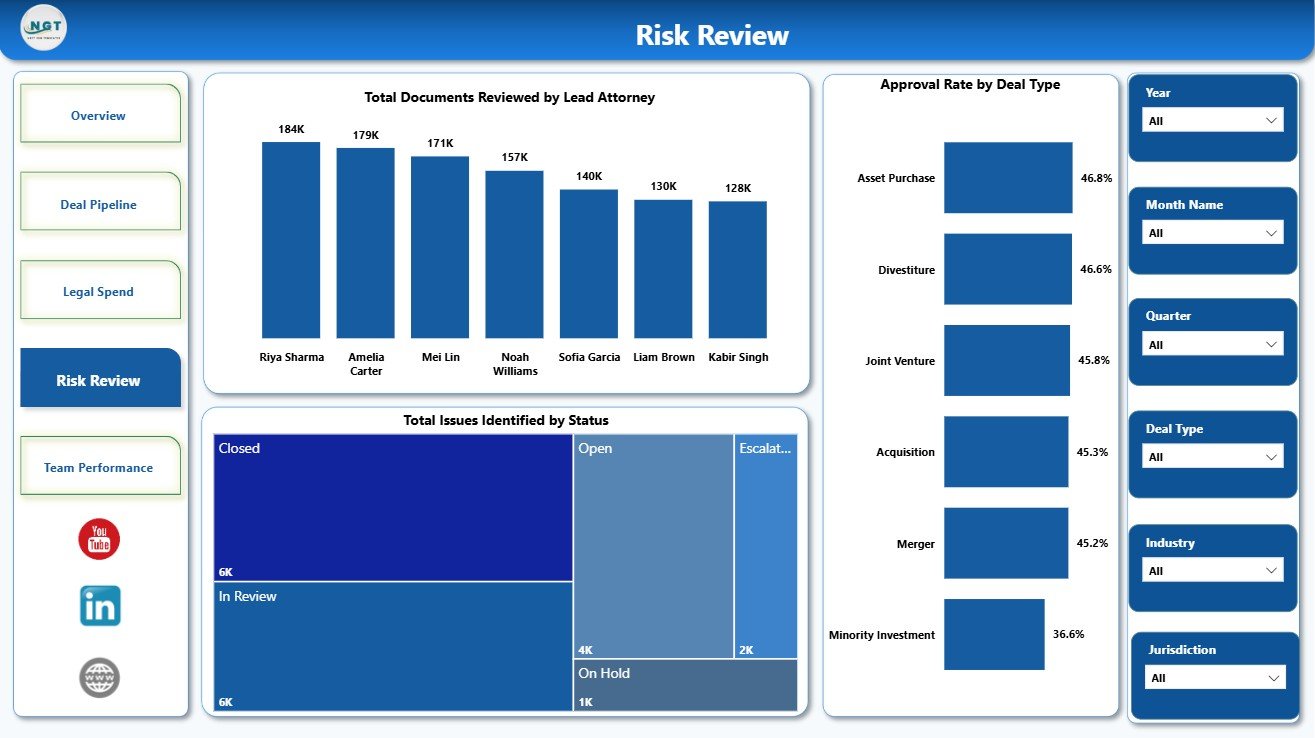
Task: Click the Merger approval bar
Action: pyautogui.click(x=1006, y=543)
